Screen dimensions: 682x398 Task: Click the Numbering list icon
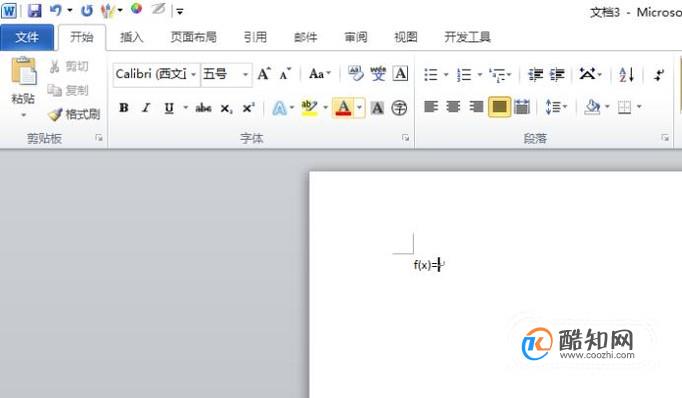464,74
